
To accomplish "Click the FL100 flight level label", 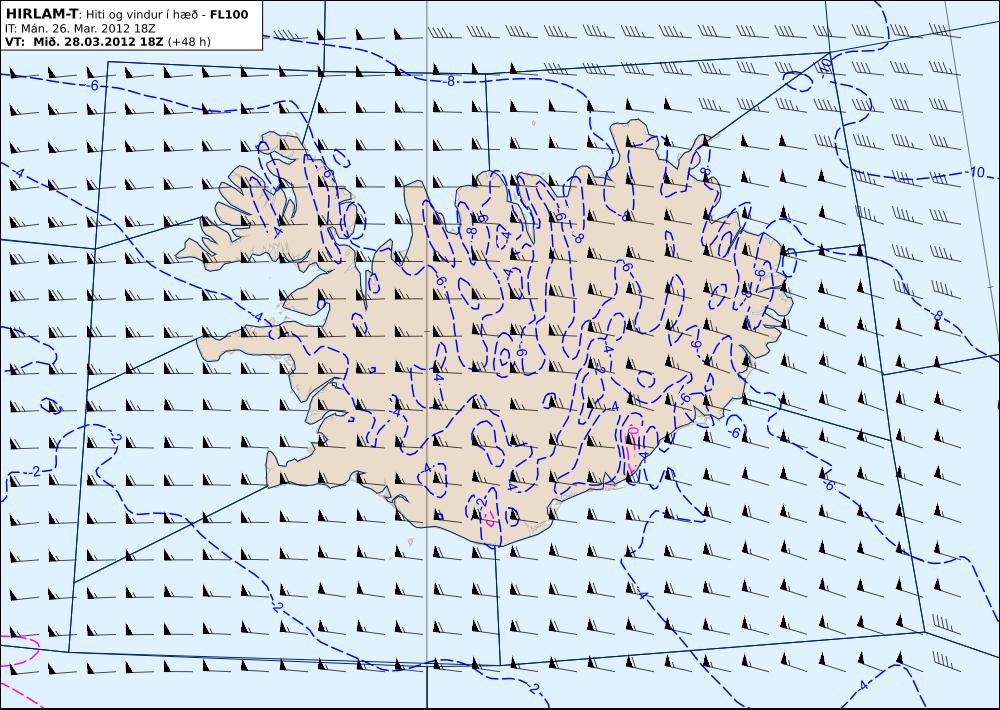I will [229, 15].
